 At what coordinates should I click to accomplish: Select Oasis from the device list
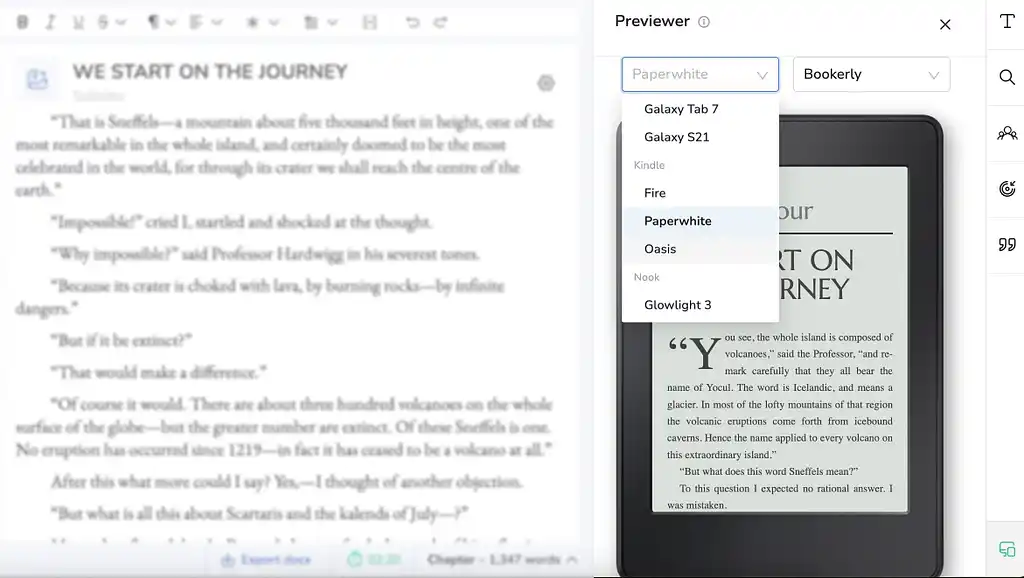click(660, 249)
